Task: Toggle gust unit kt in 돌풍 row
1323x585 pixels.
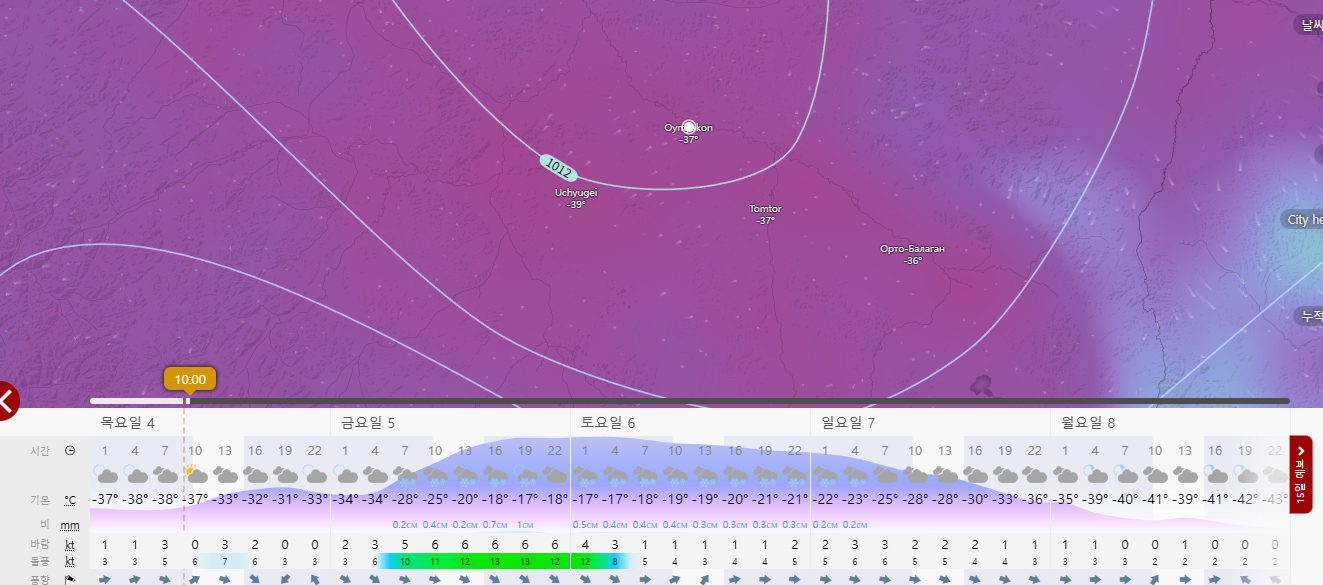Action: pyautogui.click(x=70, y=562)
